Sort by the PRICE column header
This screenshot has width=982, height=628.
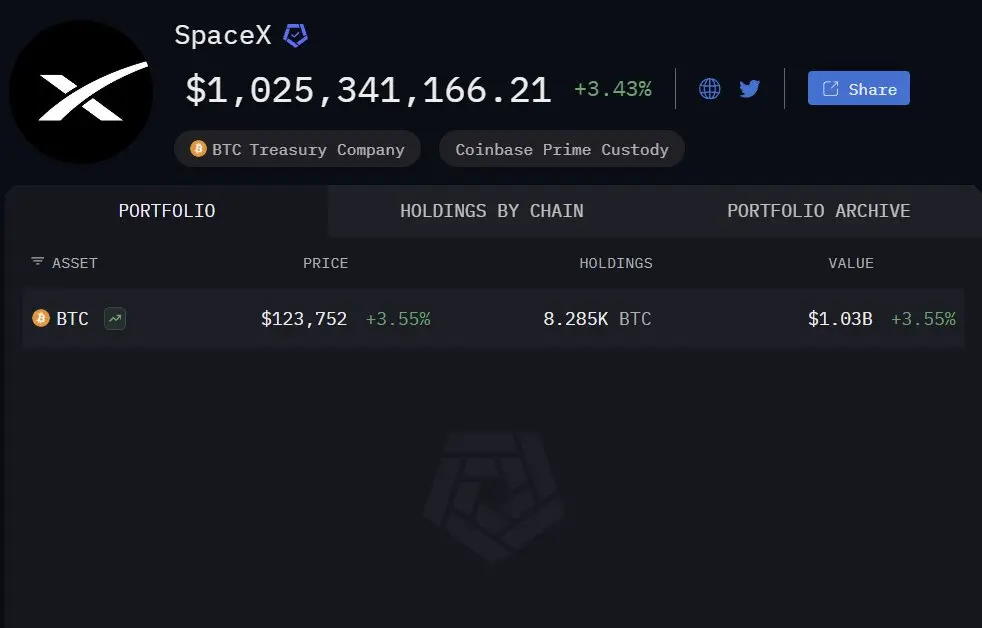326,263
